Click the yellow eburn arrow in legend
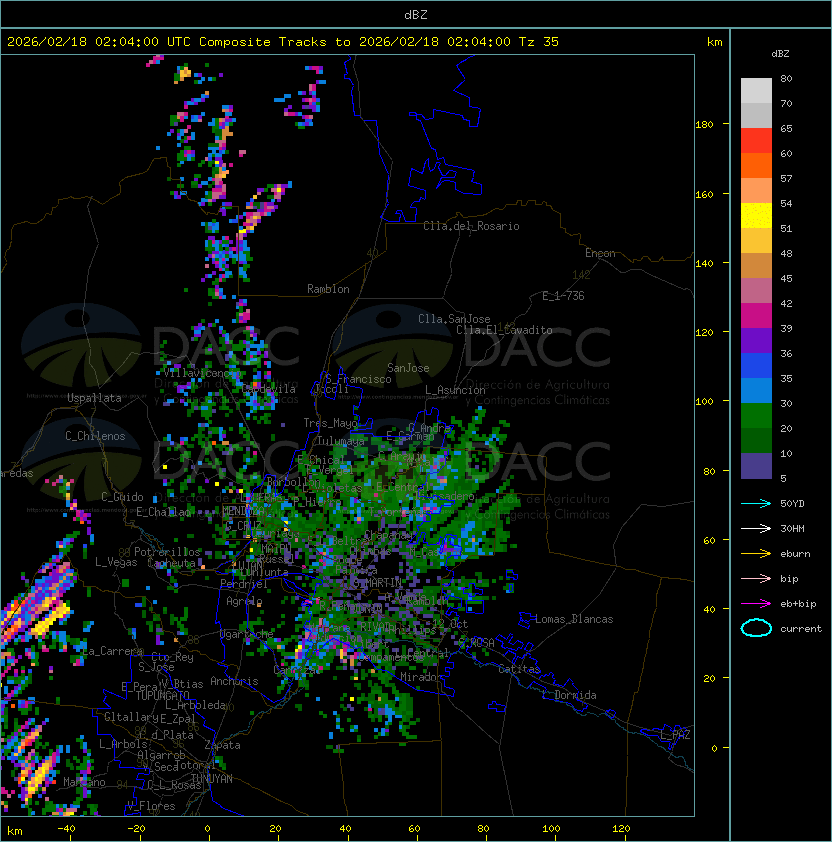 click(756, 554)
